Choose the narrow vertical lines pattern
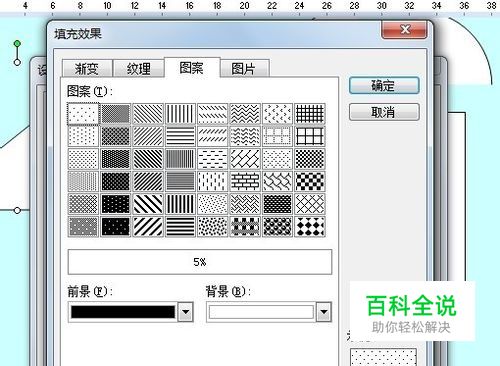Screen dimensions: 500x366 [x=180, y=159]
